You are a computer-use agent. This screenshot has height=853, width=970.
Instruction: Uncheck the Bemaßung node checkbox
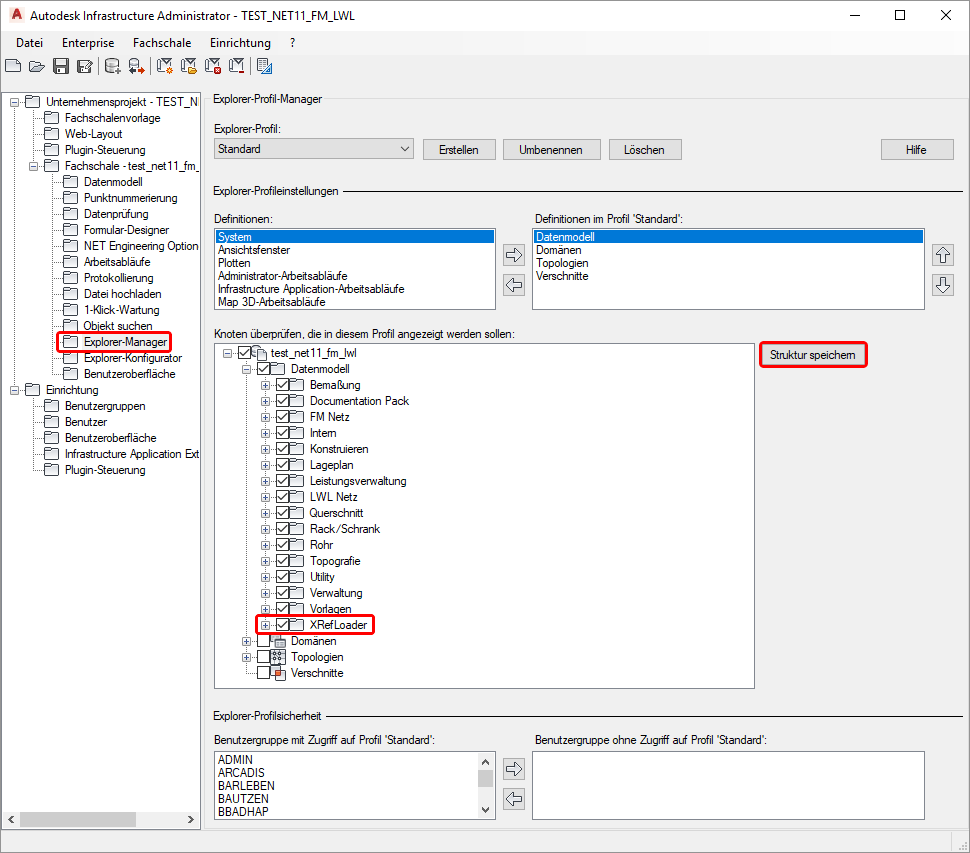point(283,385)
